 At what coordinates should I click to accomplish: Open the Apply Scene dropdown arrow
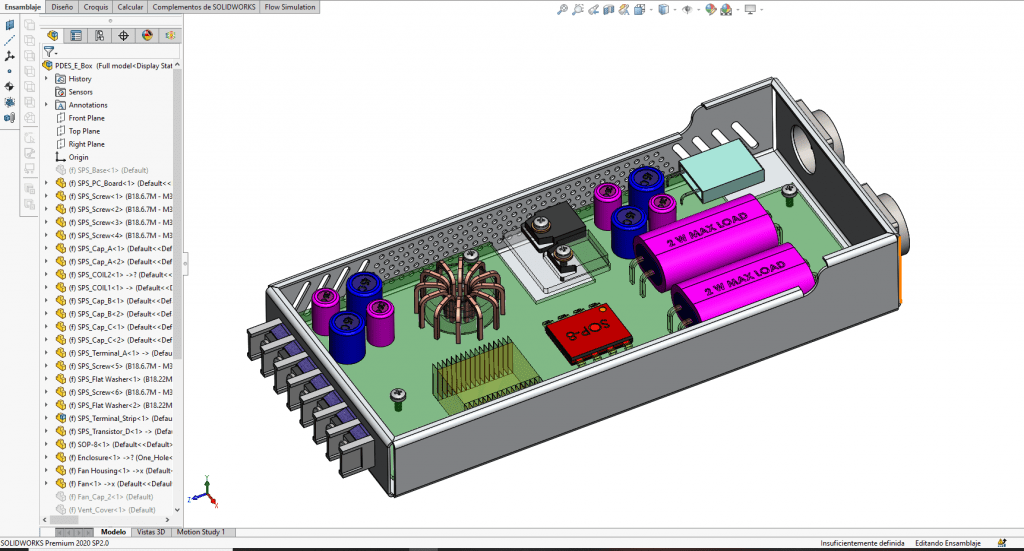point(737,10)
